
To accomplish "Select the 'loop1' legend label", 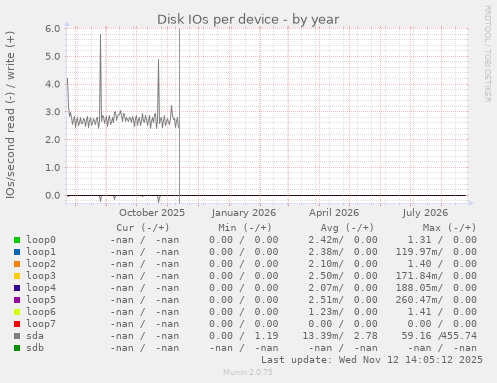I will (x=41, y=252).
